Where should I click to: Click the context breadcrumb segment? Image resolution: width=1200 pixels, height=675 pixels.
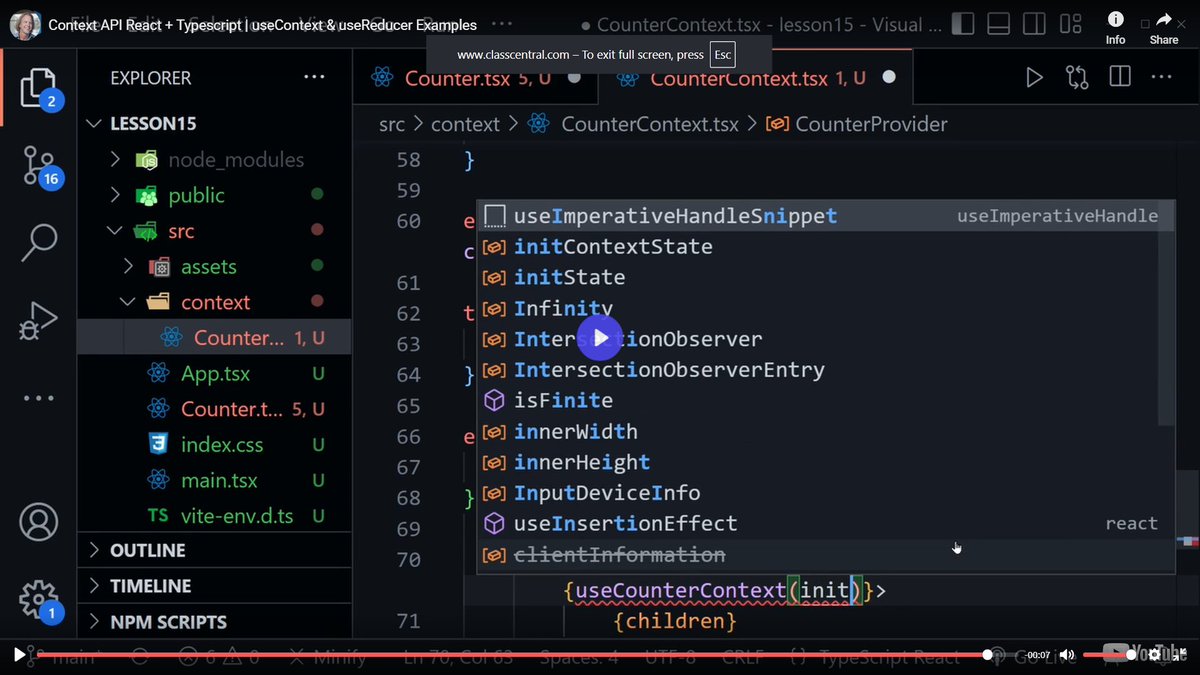click(465, 124)
